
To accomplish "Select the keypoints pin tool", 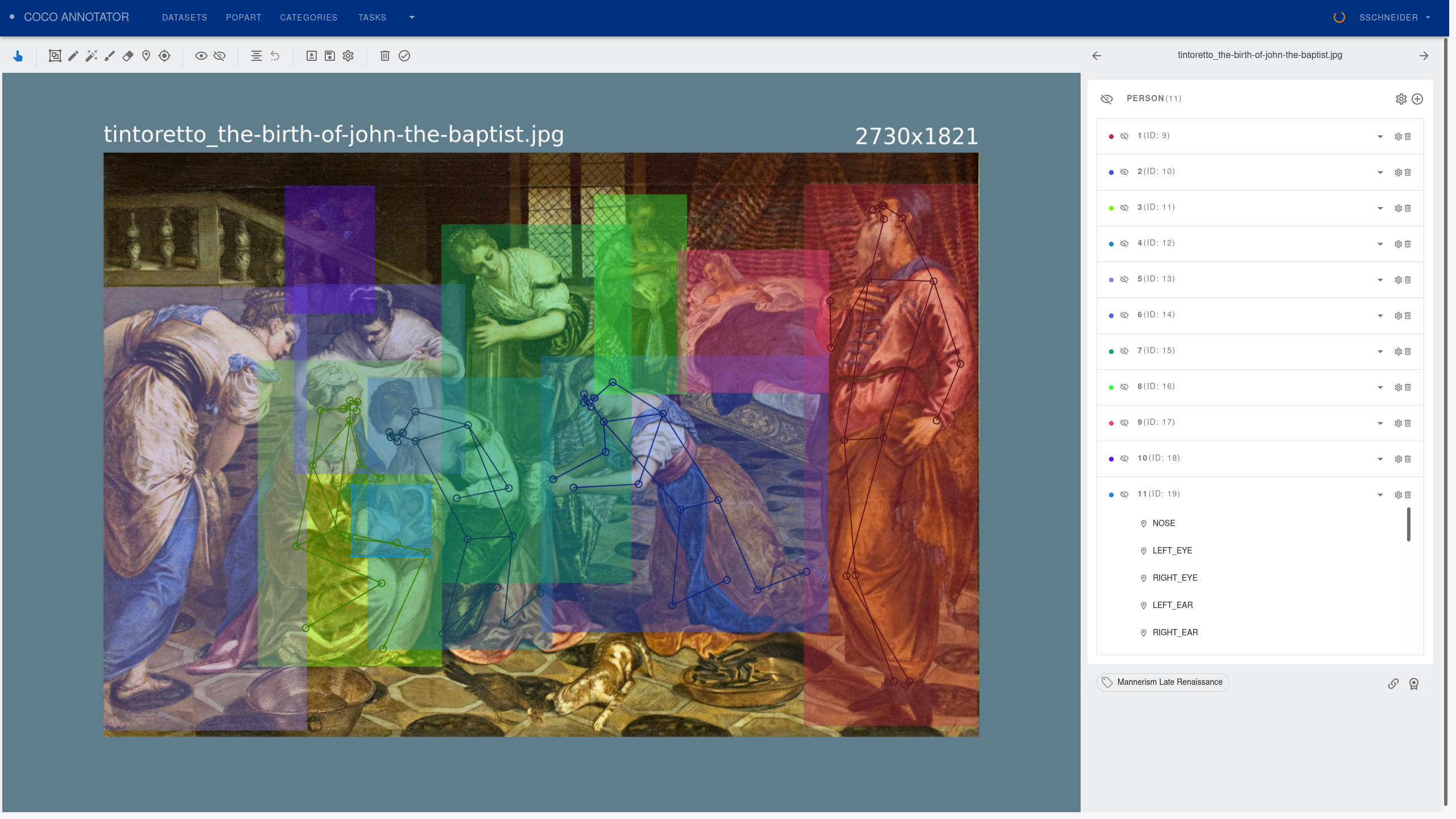I will pos(146,56).
